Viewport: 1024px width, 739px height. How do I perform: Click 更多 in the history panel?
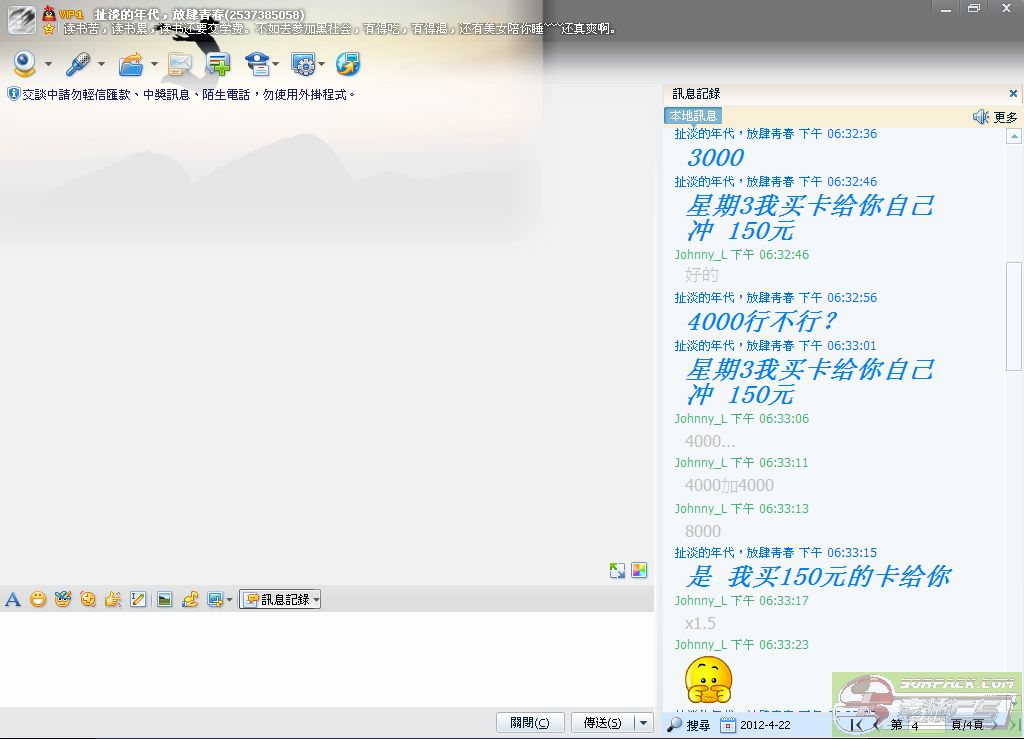(x=1005, y=117)
